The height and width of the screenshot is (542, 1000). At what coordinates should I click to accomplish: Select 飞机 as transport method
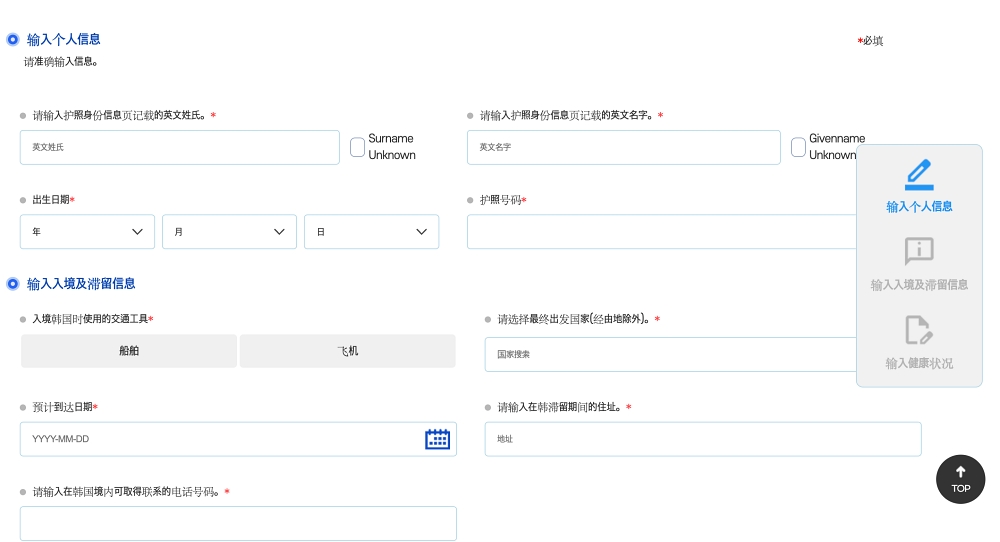(x=348, y=351)
